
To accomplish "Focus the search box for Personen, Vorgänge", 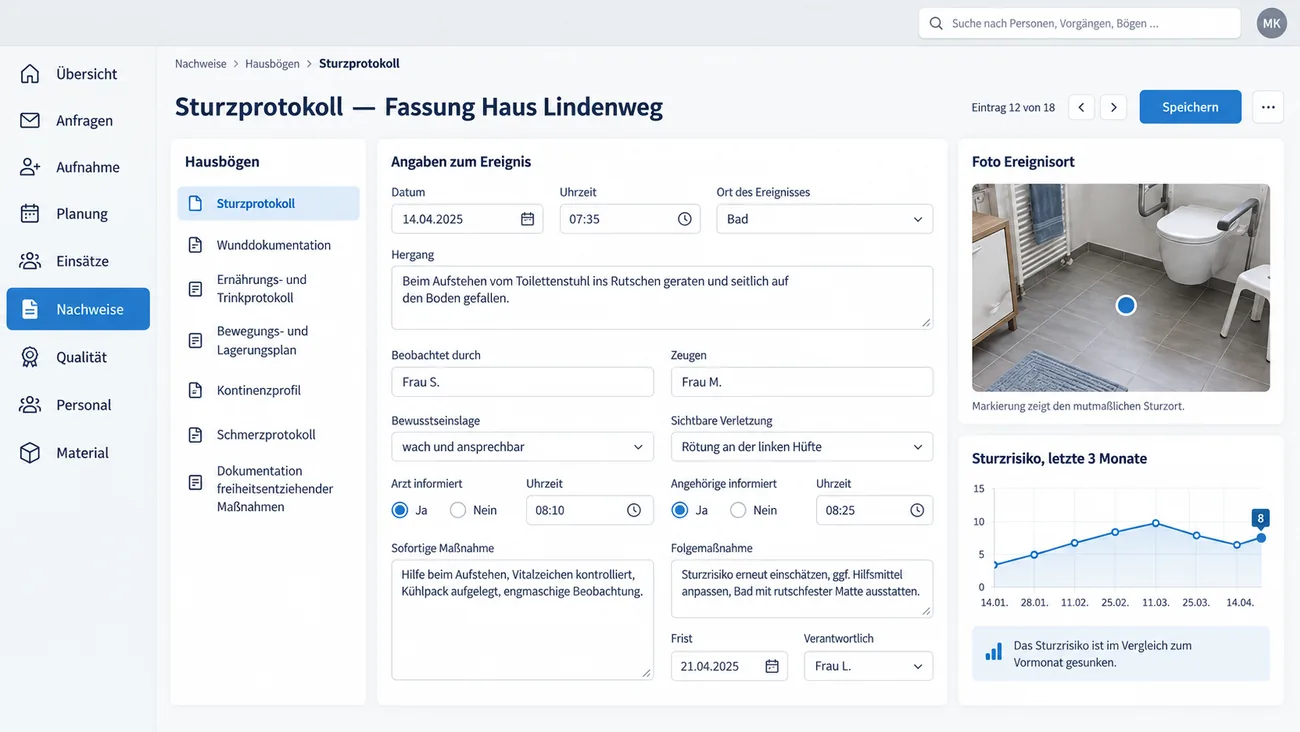I will tap(1080, 23).
